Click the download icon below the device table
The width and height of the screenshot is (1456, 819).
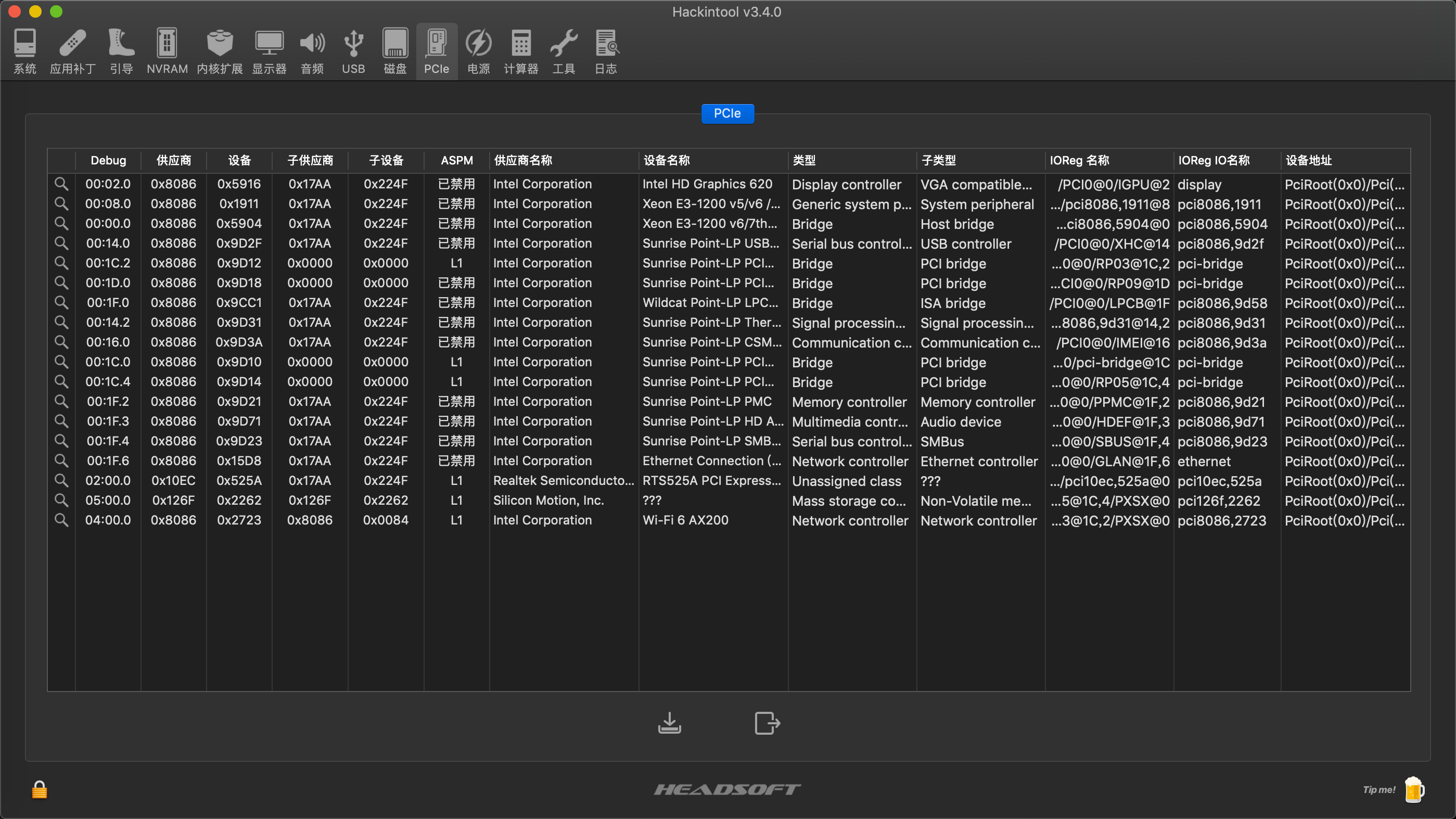pyautogui.click(x=669, y=722)
